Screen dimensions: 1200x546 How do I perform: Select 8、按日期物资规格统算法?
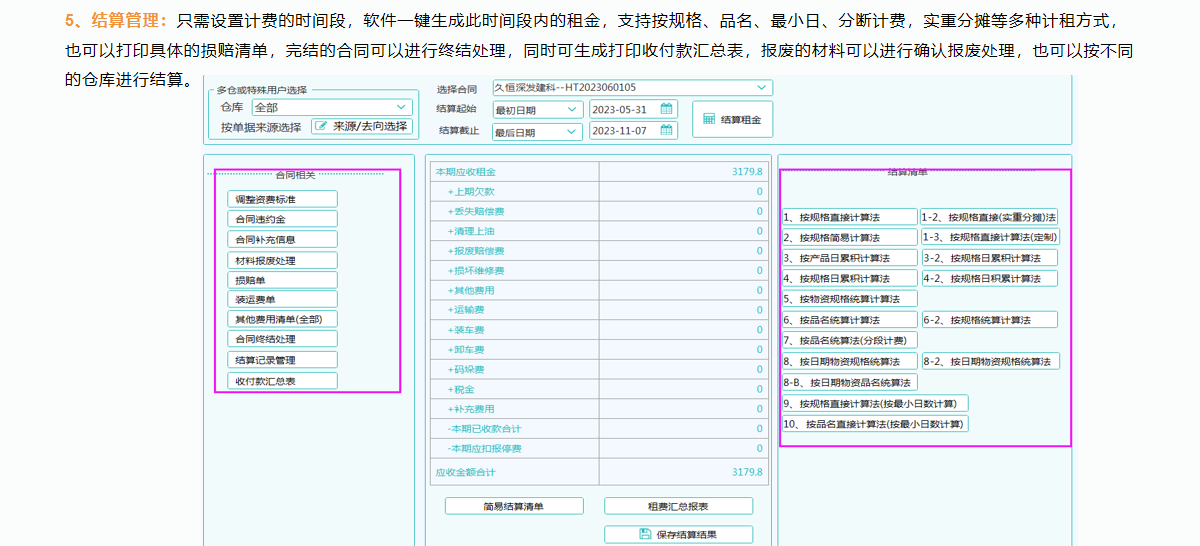(x=850, y=361)
